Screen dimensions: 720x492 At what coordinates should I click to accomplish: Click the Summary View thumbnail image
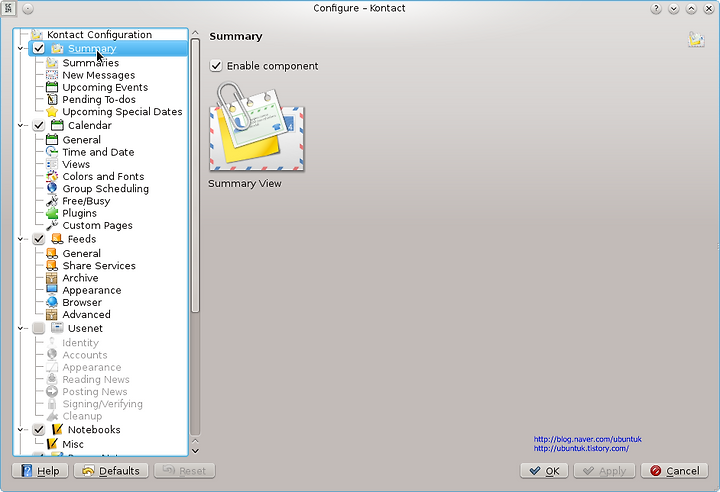[256, 126]
